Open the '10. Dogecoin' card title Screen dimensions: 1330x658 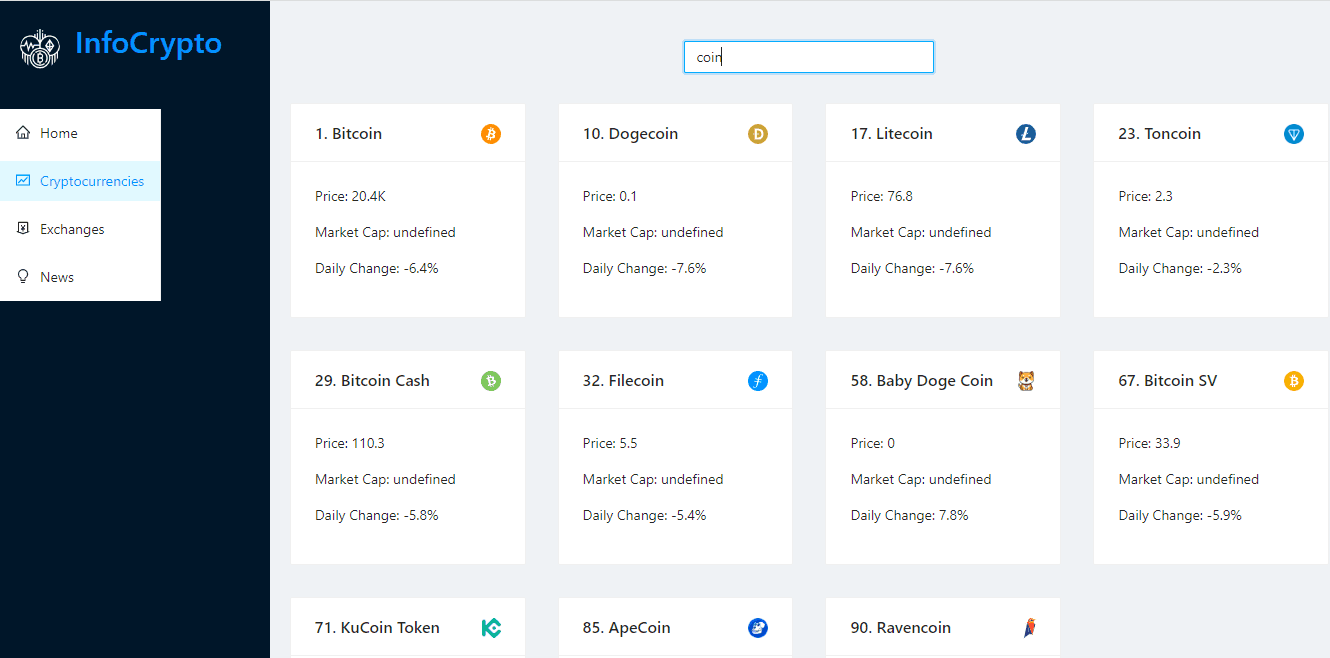(x=630, y=134)
